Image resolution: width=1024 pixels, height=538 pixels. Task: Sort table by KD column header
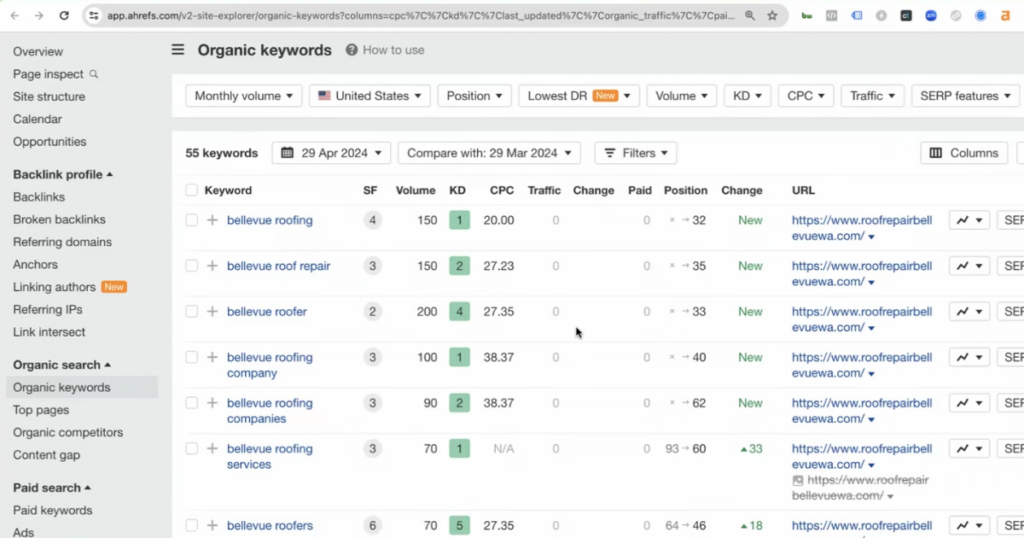pos(457,190)
